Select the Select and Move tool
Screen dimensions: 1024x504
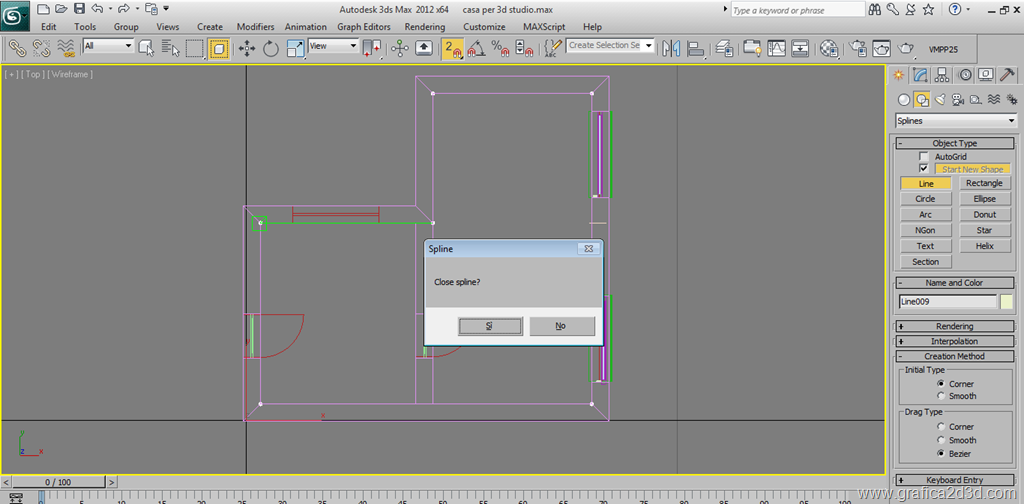[247, 47]
